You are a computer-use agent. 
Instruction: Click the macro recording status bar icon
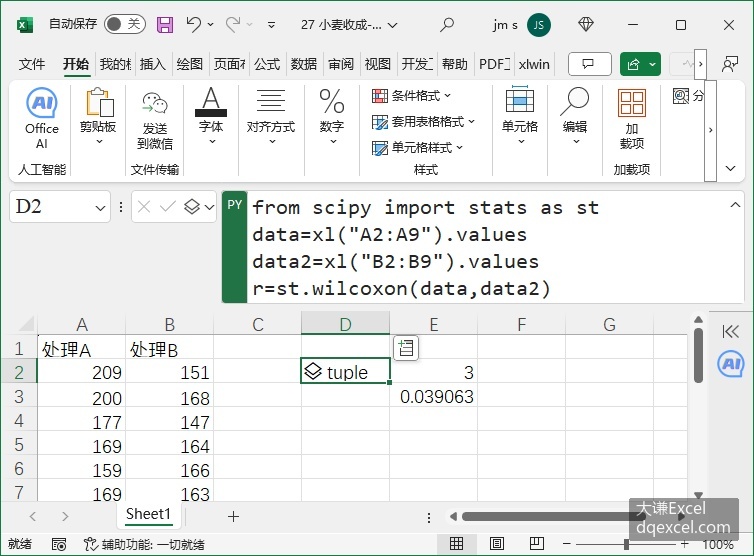tap(59, 544)
